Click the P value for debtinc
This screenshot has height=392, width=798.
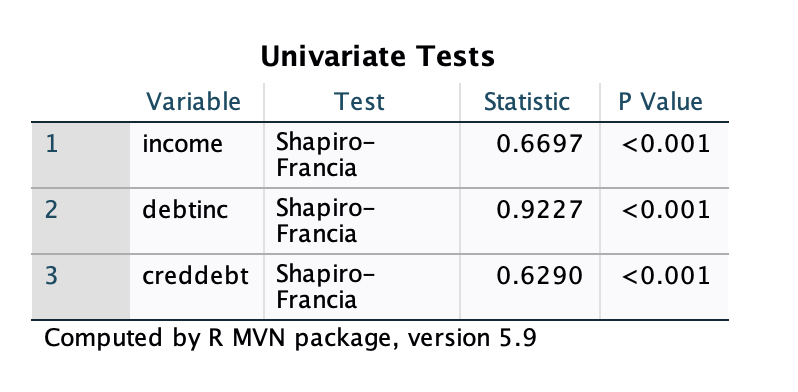pyautogui.click(x=666, y=210)
